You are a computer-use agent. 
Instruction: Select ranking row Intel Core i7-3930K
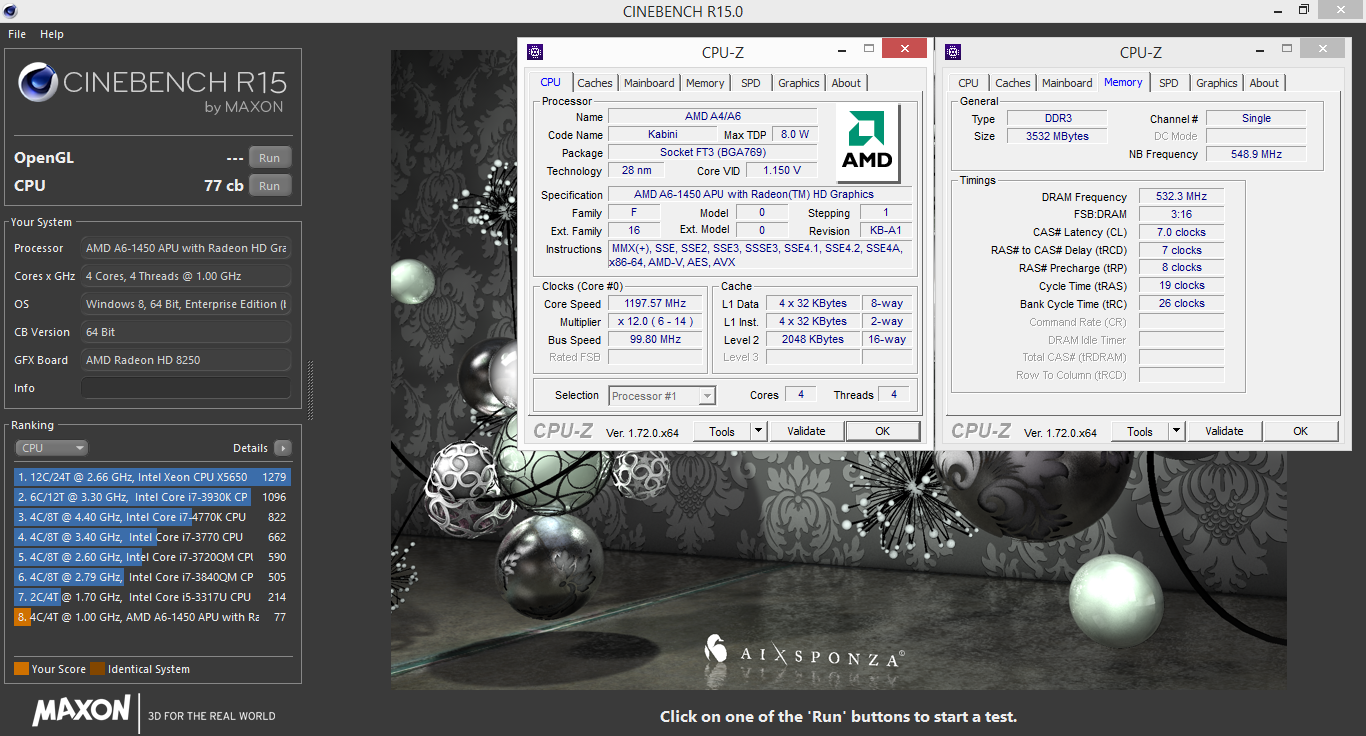point(152,497)
